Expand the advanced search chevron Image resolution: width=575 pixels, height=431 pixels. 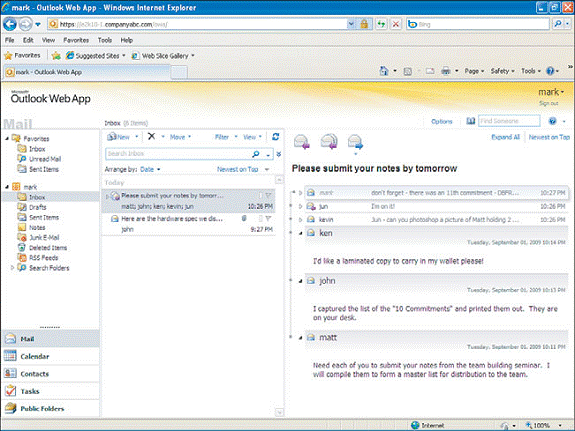[x=279, y=154]
